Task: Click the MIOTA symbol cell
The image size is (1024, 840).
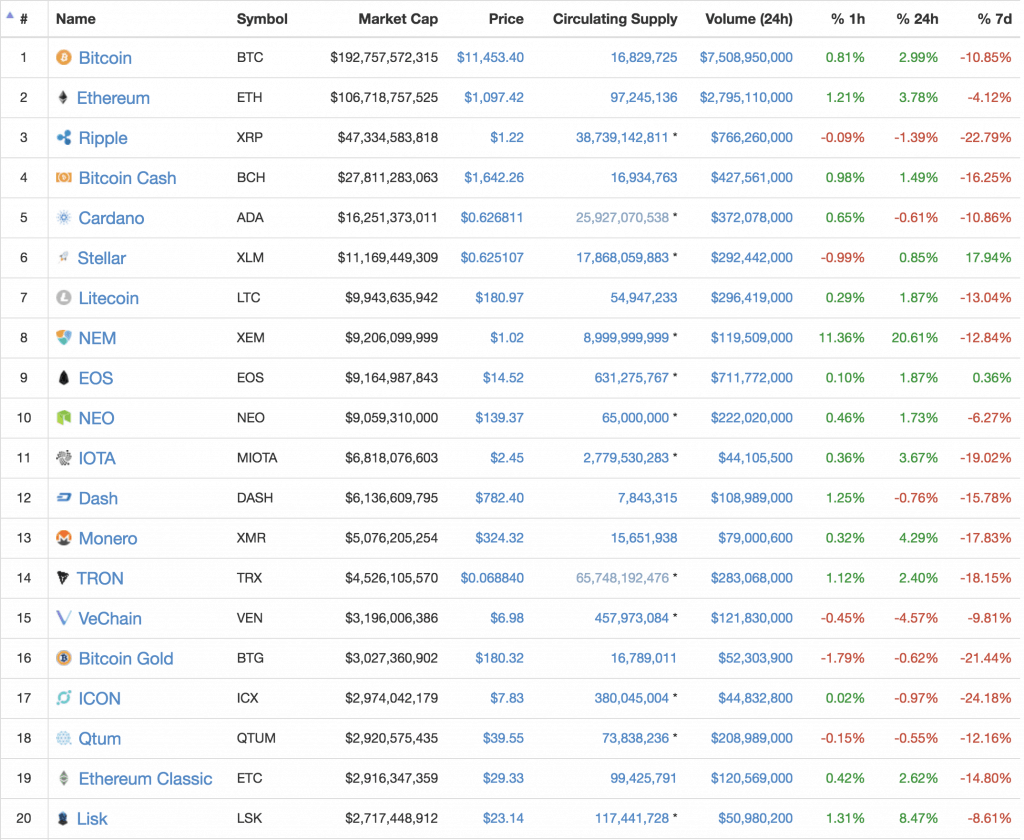Action: coord(257,458)
